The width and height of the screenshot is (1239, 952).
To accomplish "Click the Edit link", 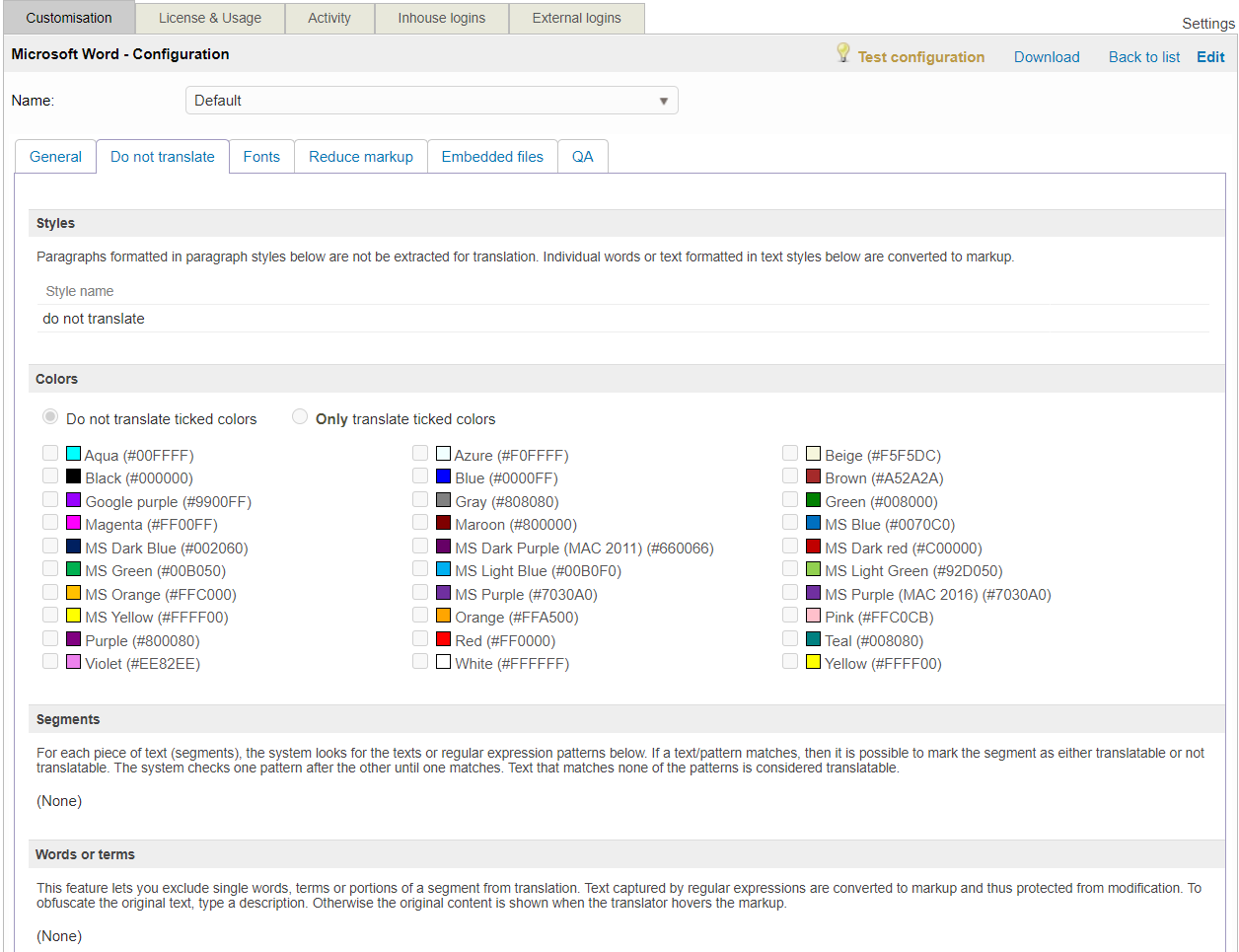I will tap(1210, 57).
